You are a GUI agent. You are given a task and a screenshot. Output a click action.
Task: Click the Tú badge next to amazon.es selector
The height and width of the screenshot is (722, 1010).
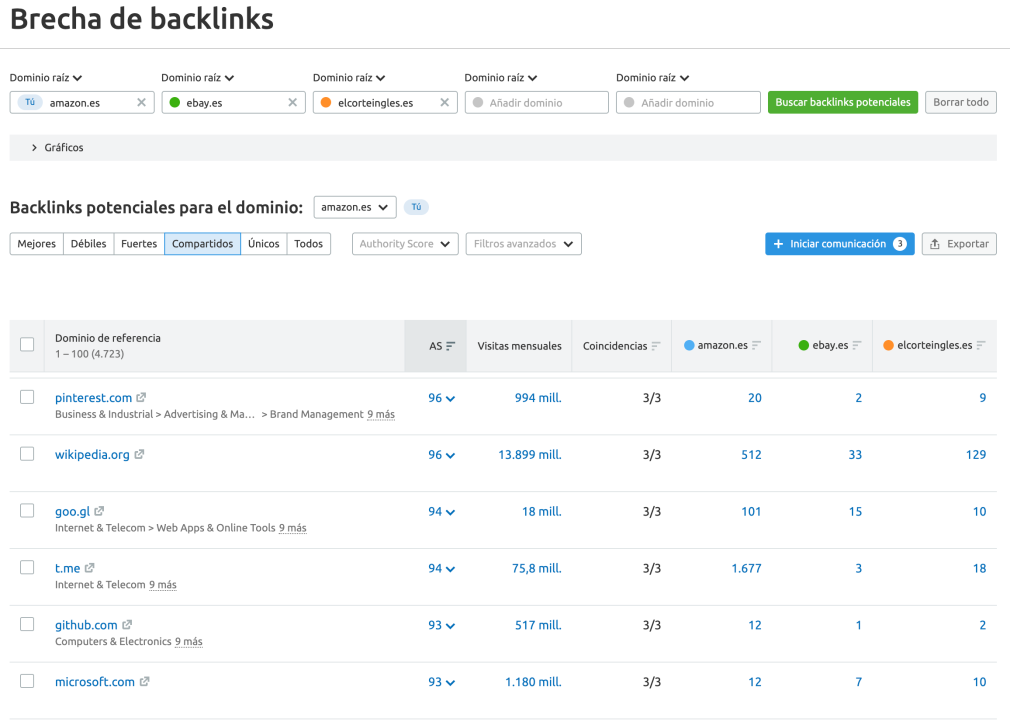point(416,207)
